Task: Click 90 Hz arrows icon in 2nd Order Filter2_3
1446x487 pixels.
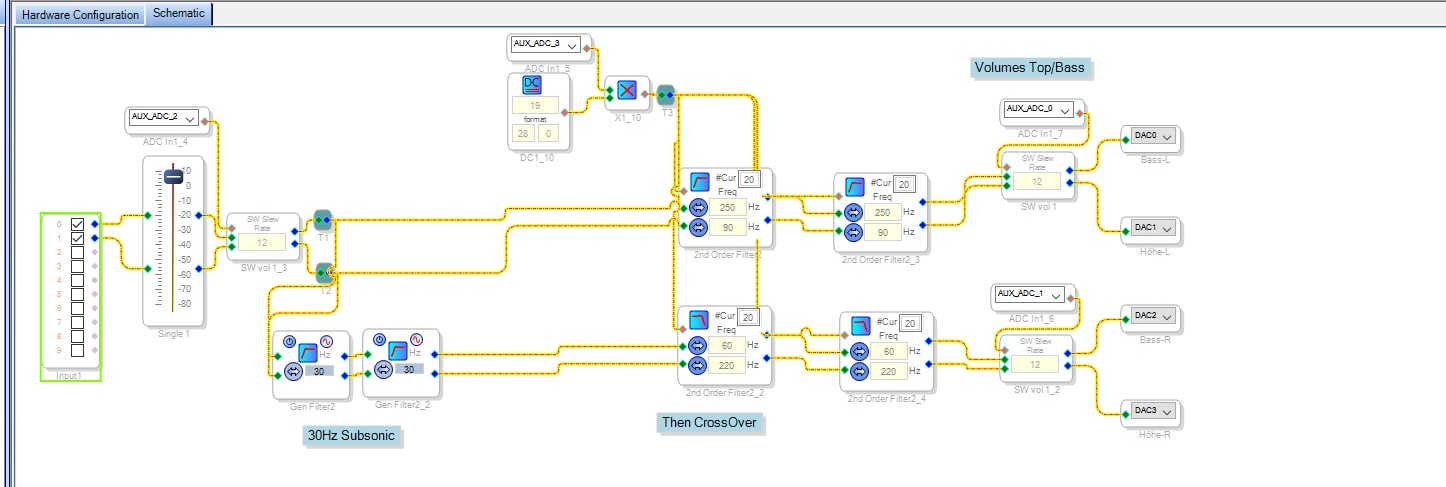Action: tap(853, 231)
